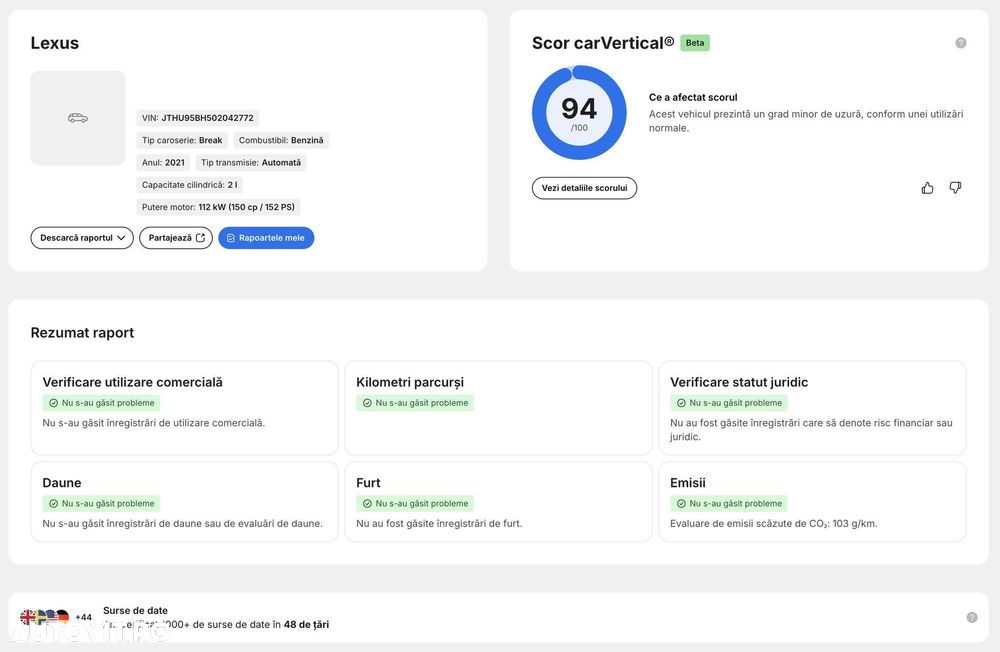Click the Rezumat raport heading
1000x652 pixels.
coord(82,333)
